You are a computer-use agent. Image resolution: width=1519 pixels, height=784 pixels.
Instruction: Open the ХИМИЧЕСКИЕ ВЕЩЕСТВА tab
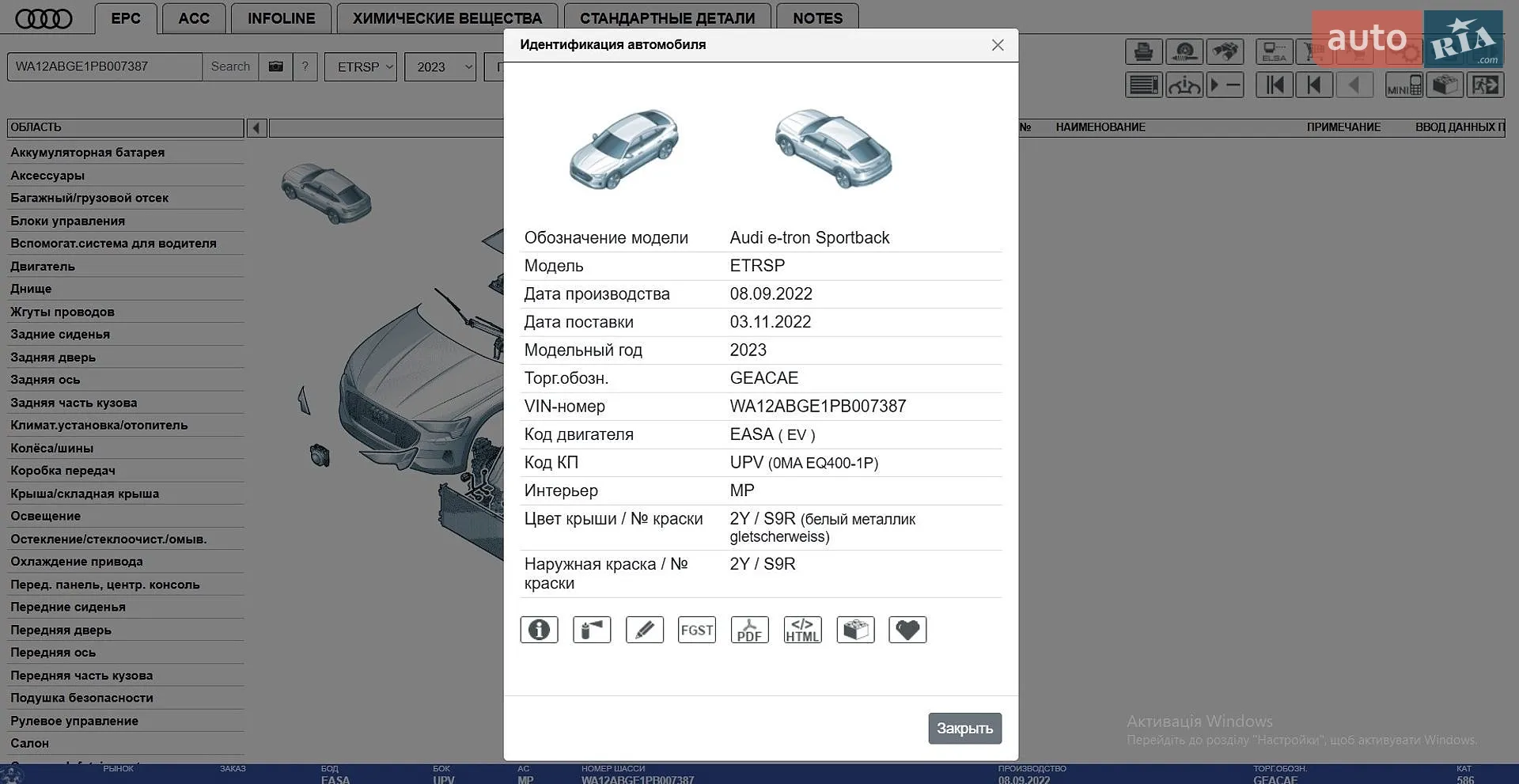(x=447, y=18)
